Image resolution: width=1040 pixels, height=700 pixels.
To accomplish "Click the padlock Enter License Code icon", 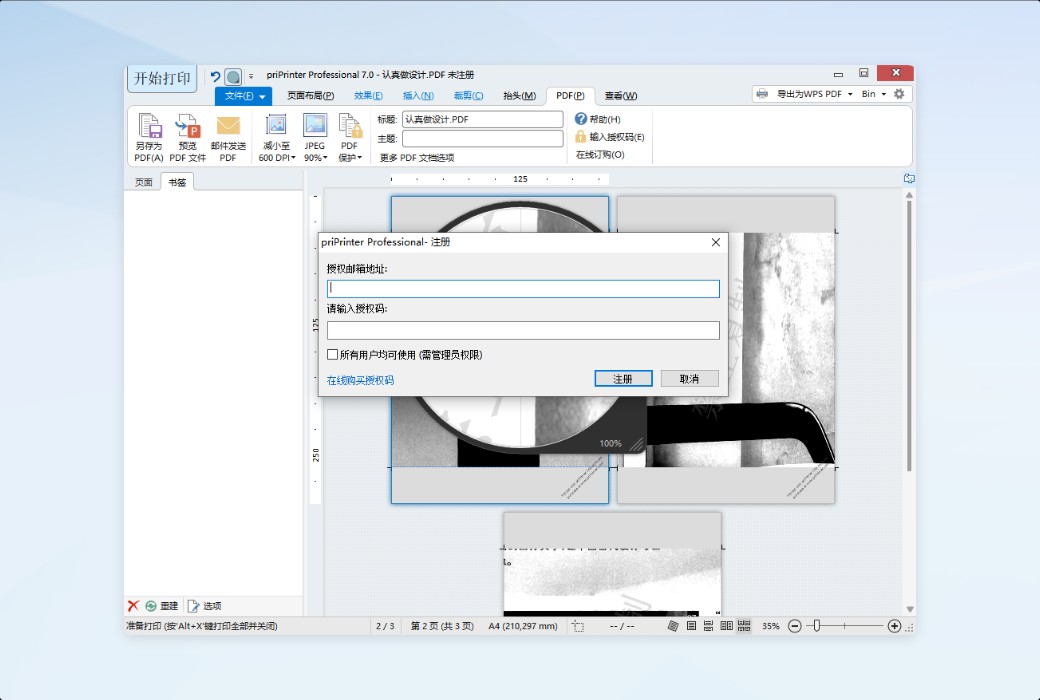I will click(x=581, y=137).
